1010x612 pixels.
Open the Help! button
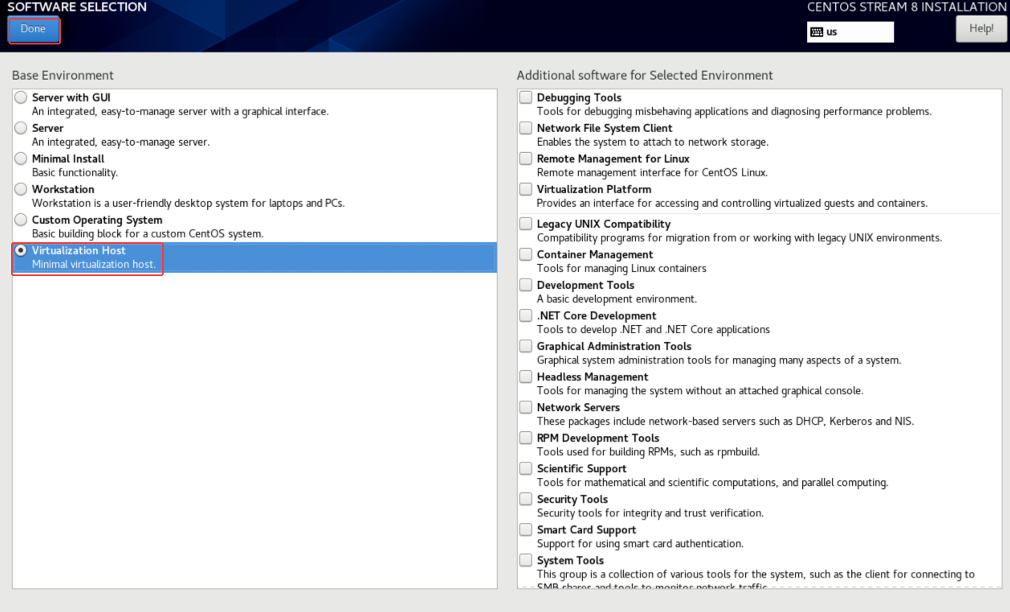tap(980, 29)
